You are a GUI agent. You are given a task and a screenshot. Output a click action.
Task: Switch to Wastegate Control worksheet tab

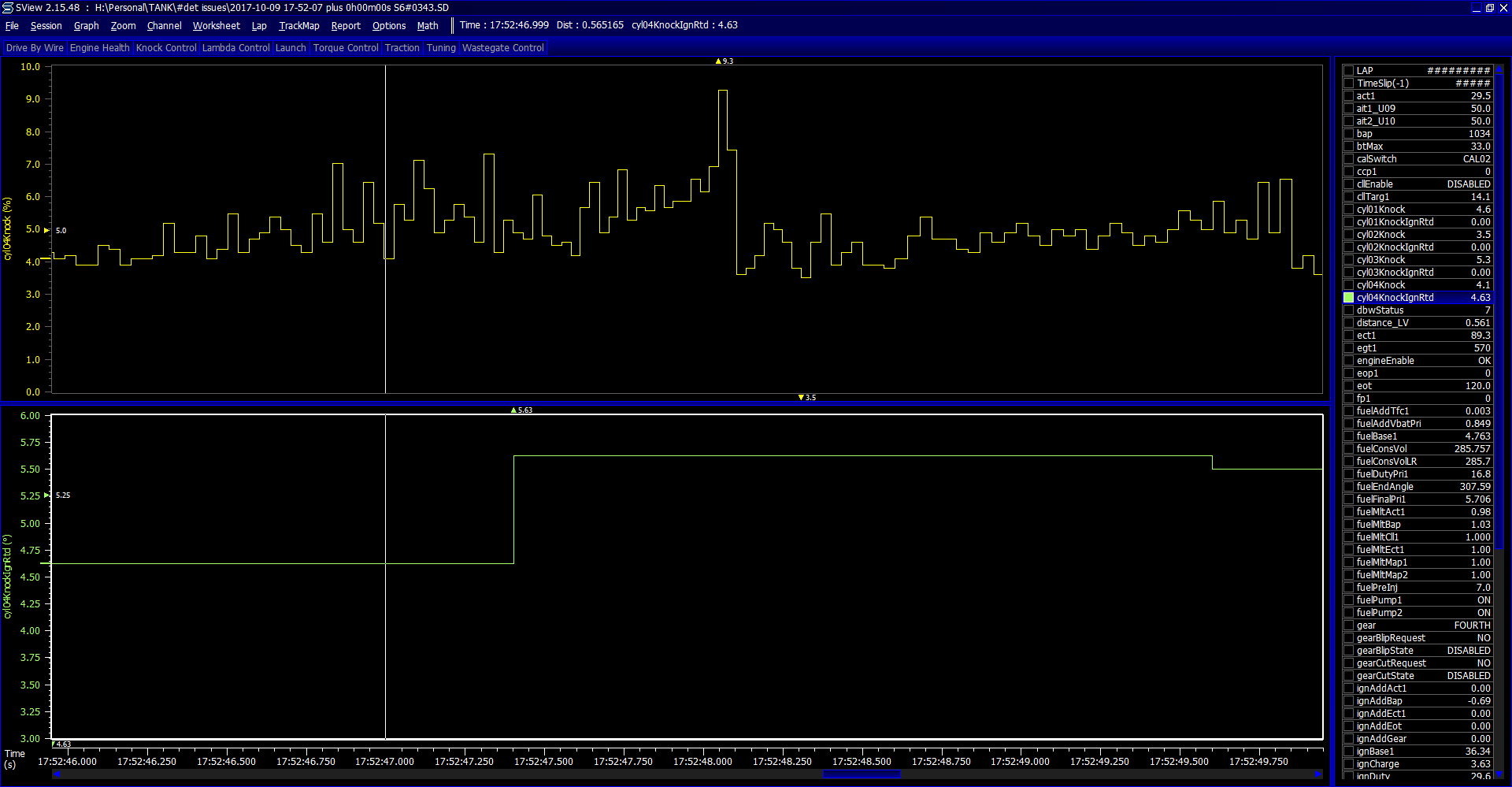(503, 48)
